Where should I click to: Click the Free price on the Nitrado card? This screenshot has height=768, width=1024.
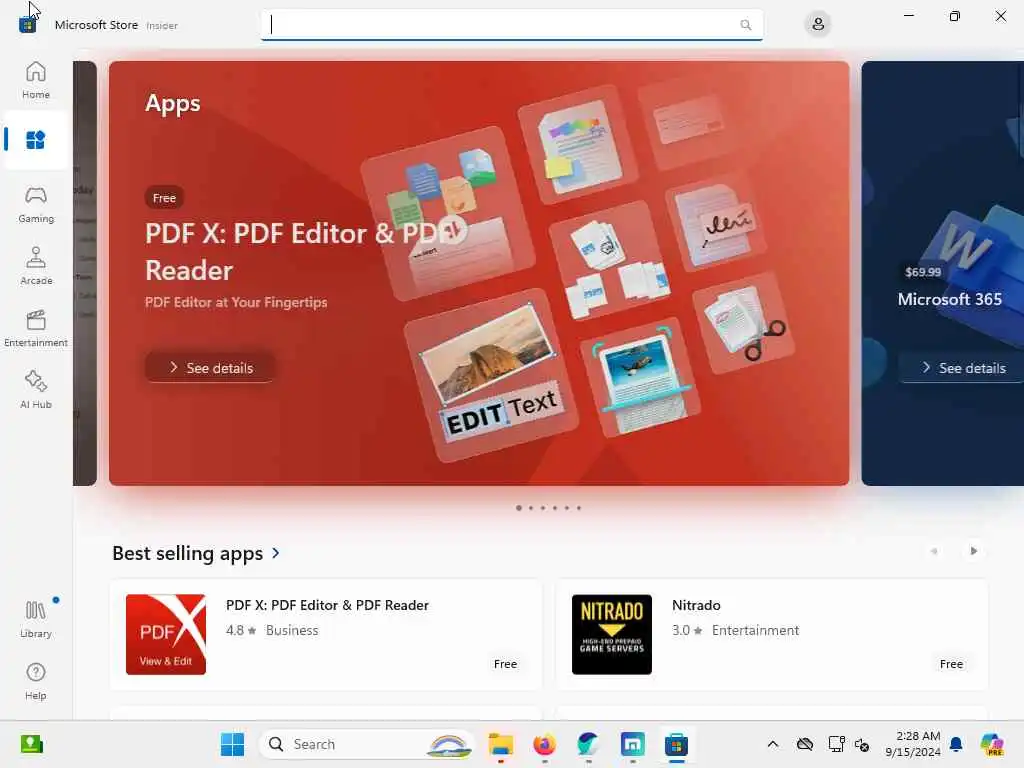[952, 664]
